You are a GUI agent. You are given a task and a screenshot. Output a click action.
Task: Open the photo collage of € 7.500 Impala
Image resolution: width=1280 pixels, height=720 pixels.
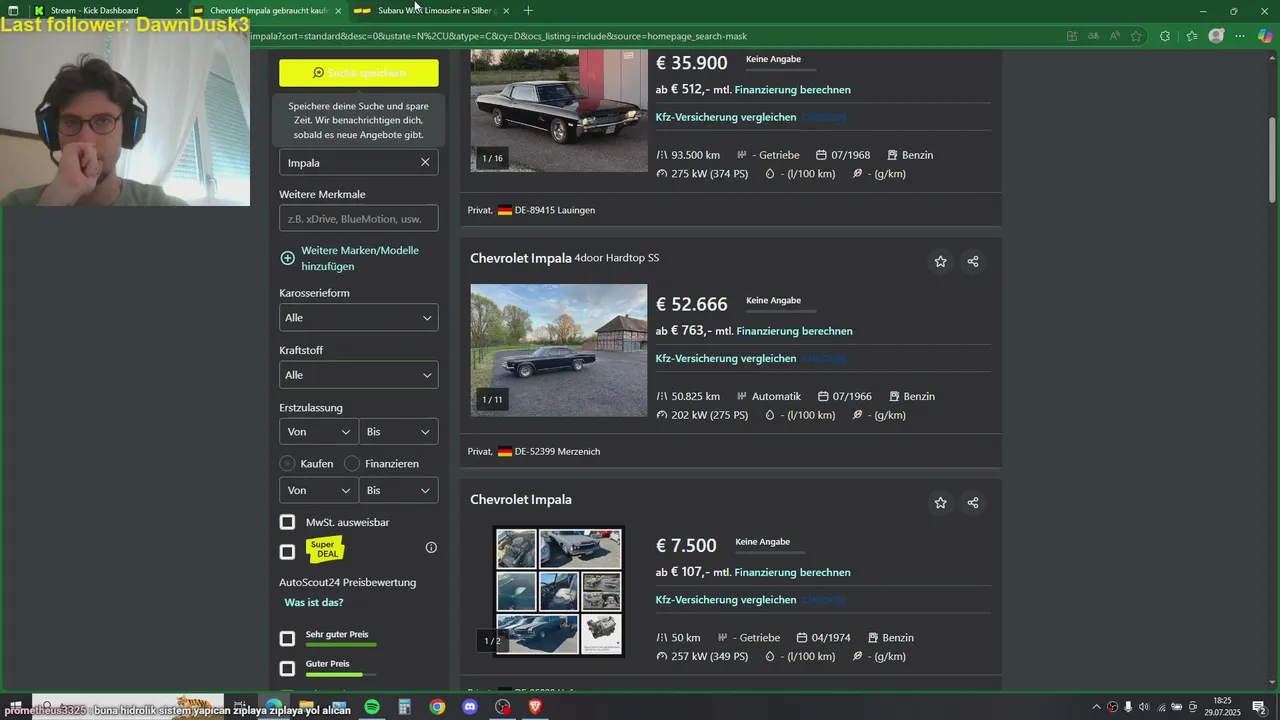pyautogui.click(x=559, y=591)
